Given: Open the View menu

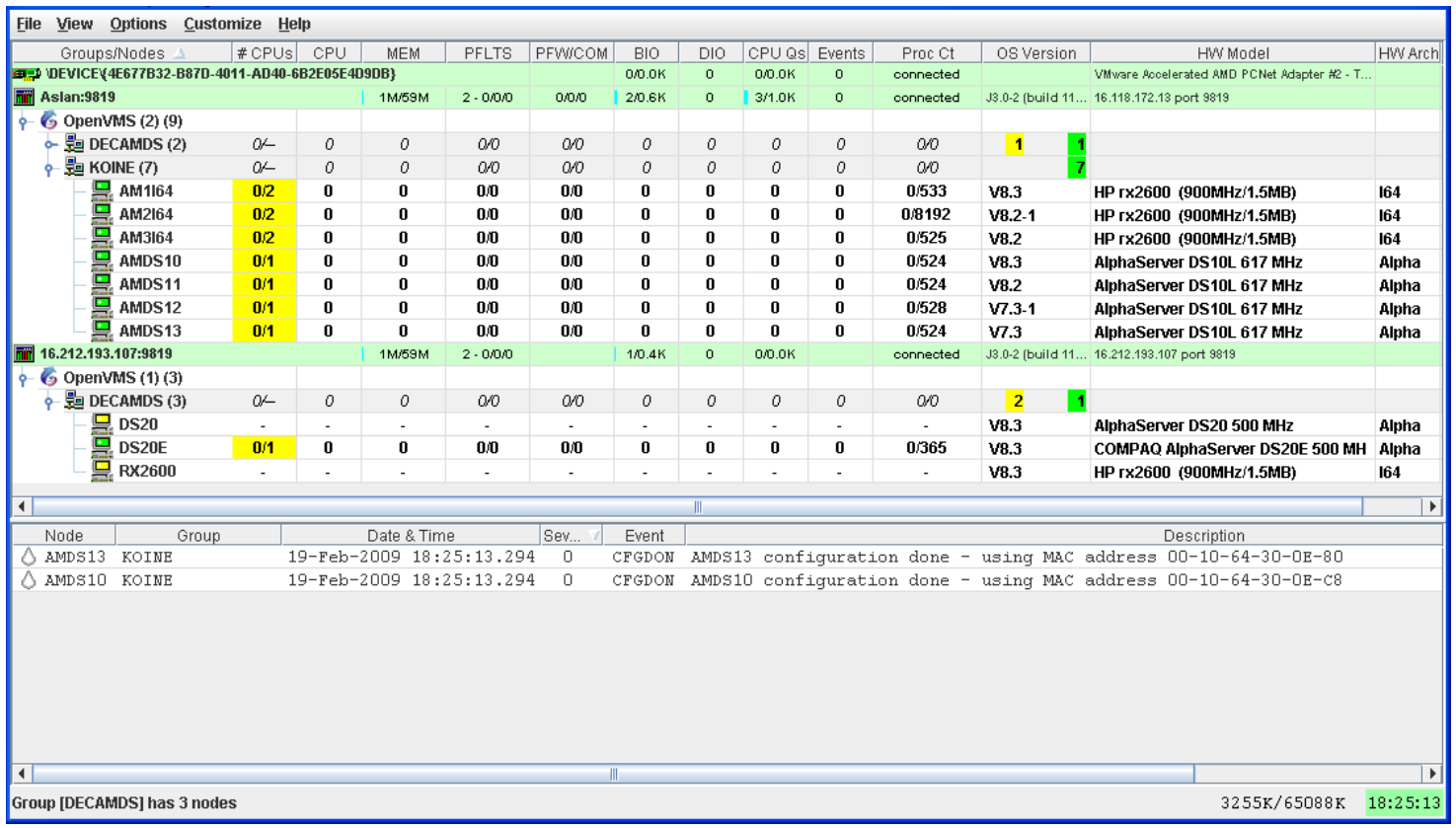Looking at the screenshot, I should click(74, 24).
